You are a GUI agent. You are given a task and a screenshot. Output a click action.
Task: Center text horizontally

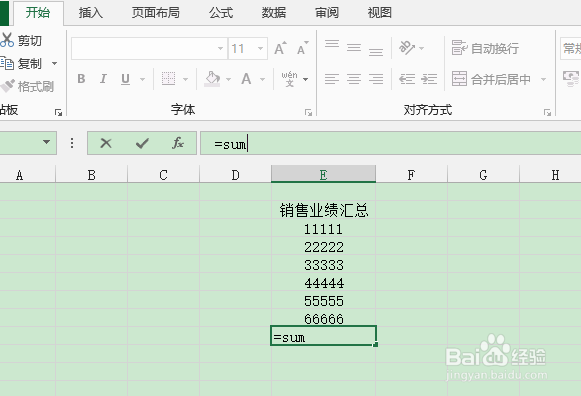(354, 79)
